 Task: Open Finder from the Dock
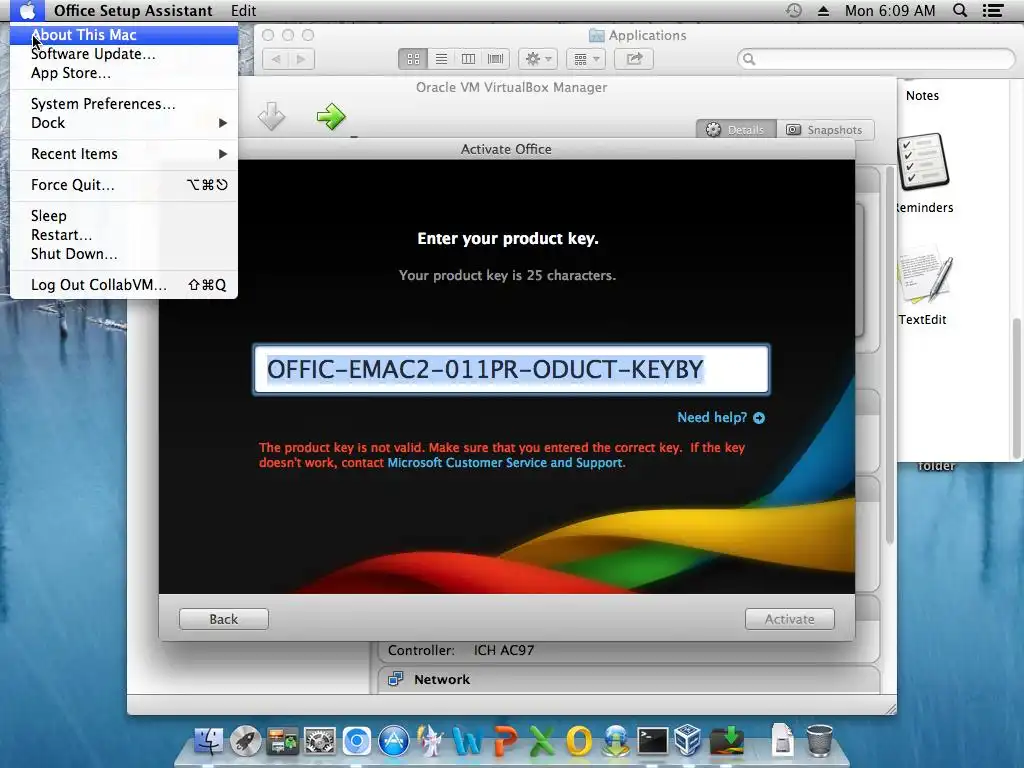click(208, 741)
